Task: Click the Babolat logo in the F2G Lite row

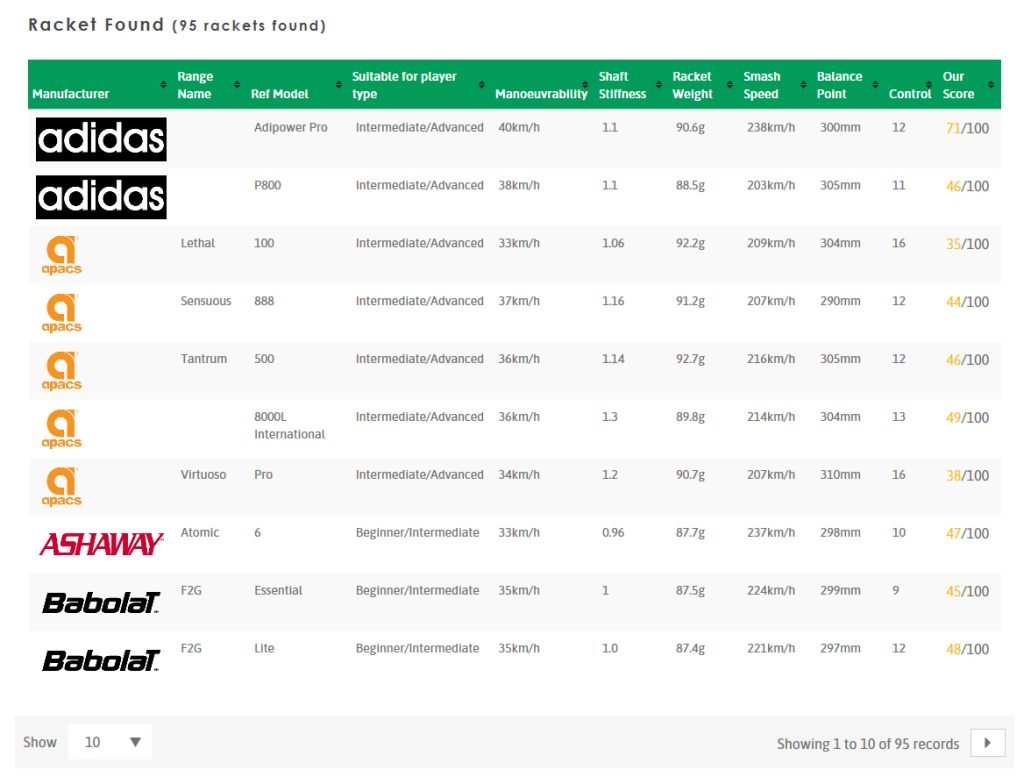Action: pyautogui.click(x=101, y=660)
